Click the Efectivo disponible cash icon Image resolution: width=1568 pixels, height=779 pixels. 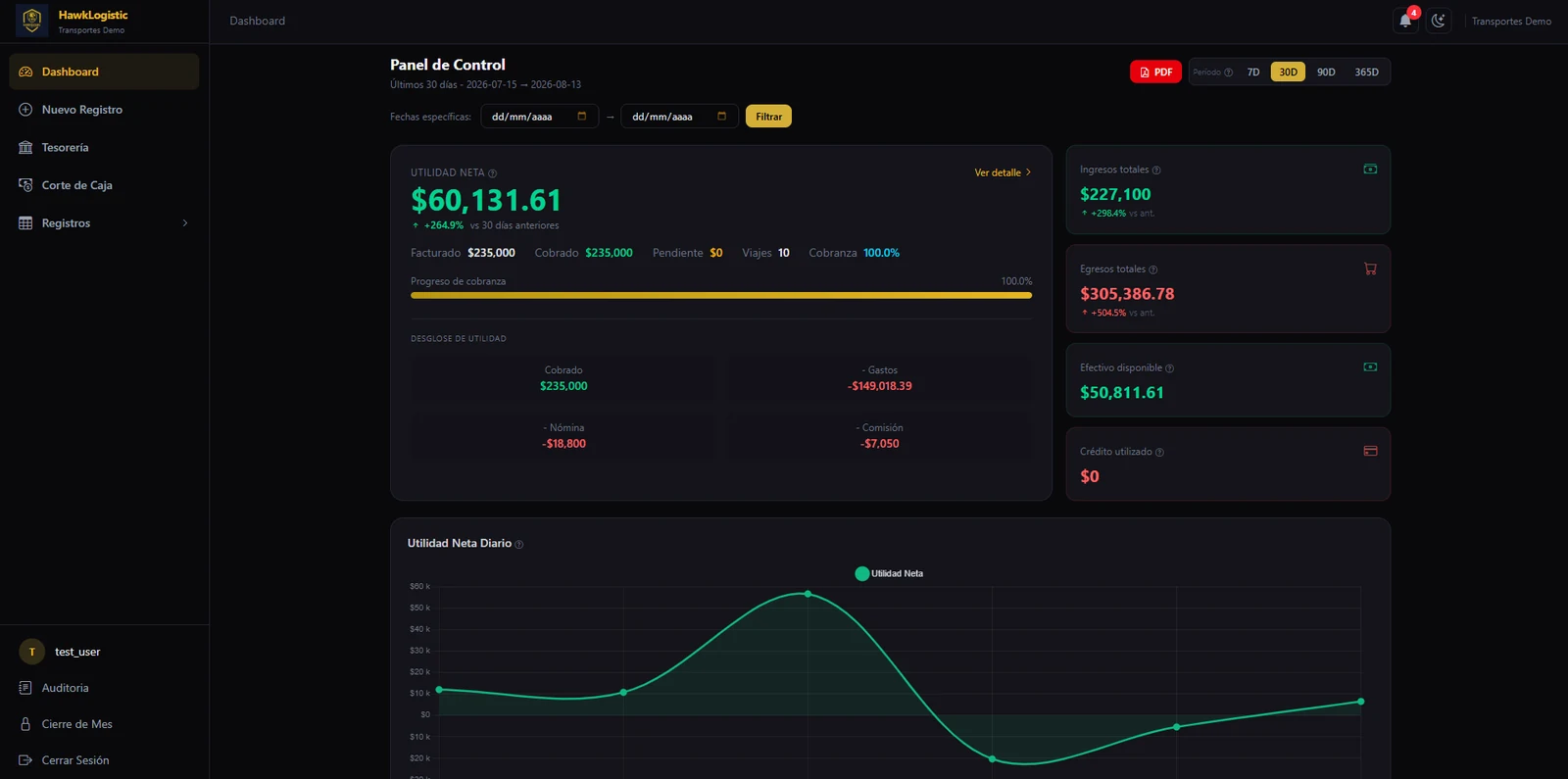(1370, 367)
